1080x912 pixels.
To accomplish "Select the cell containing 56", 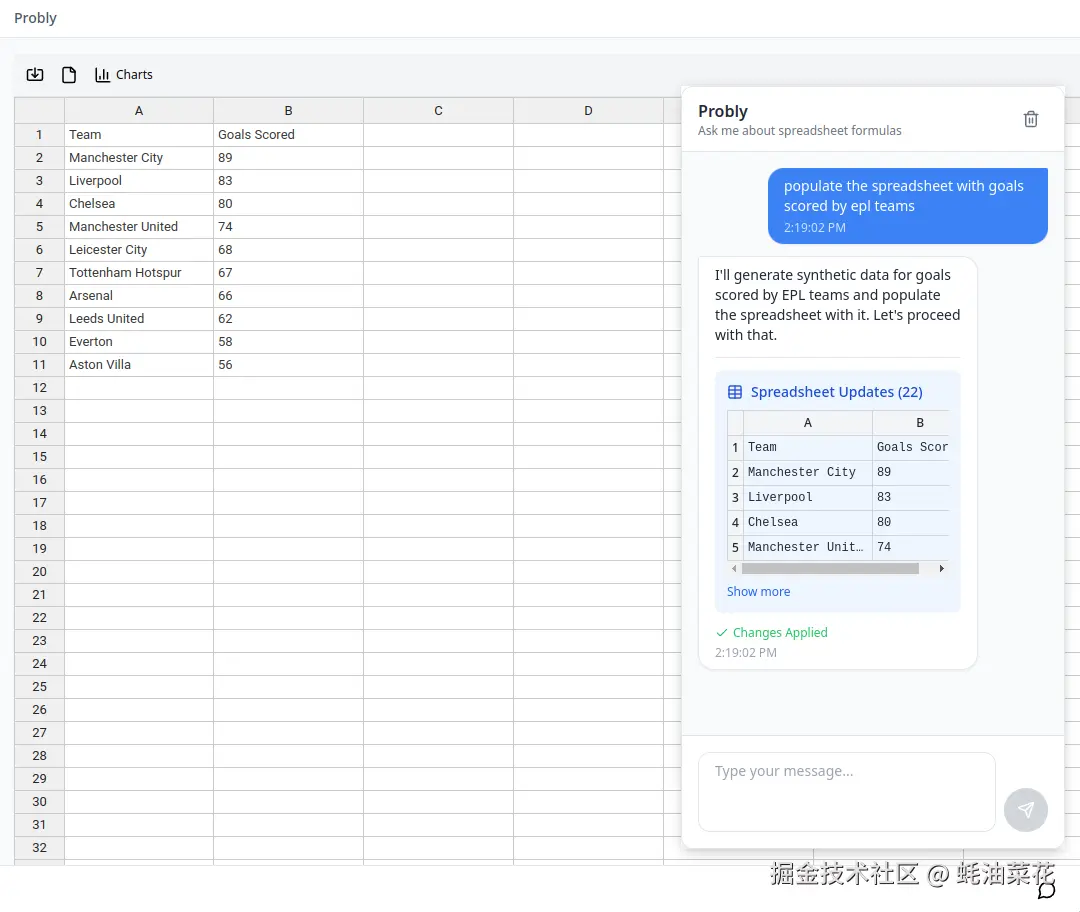I will (x=289, y=364).
